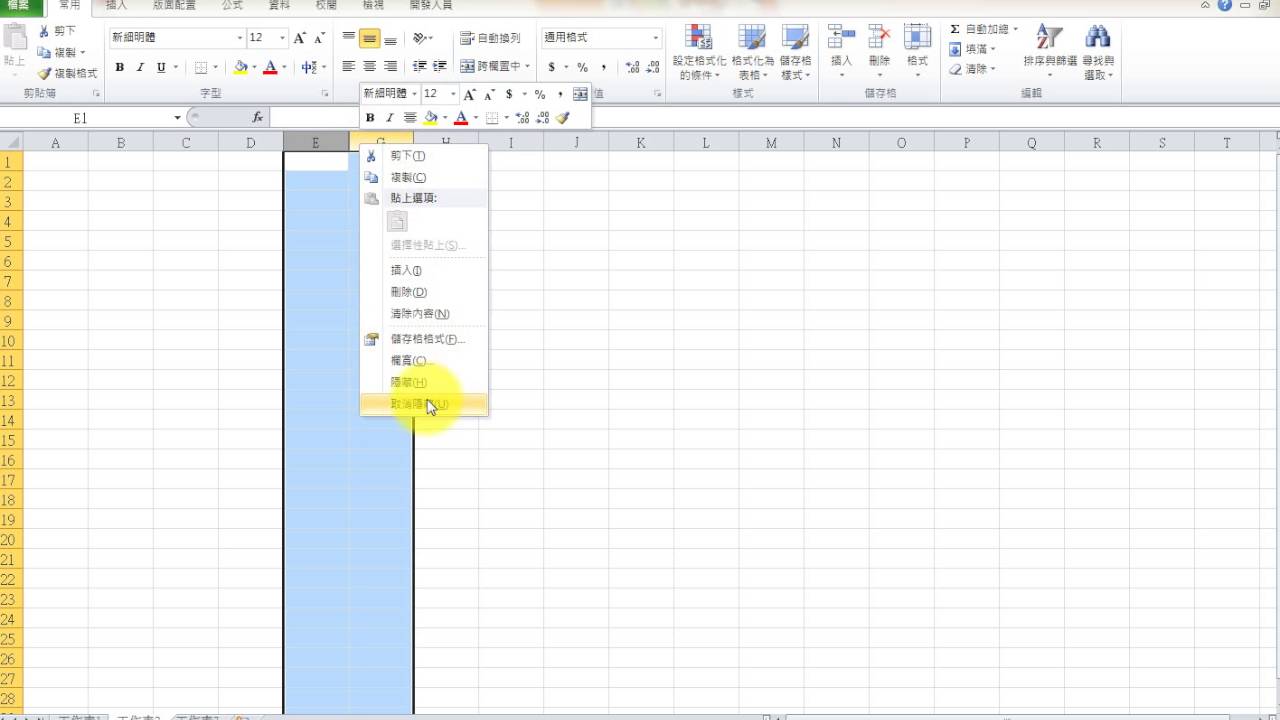1280x720 pixels.
Task: Toggle Bold in the ribbon
Action: (120, 68)
